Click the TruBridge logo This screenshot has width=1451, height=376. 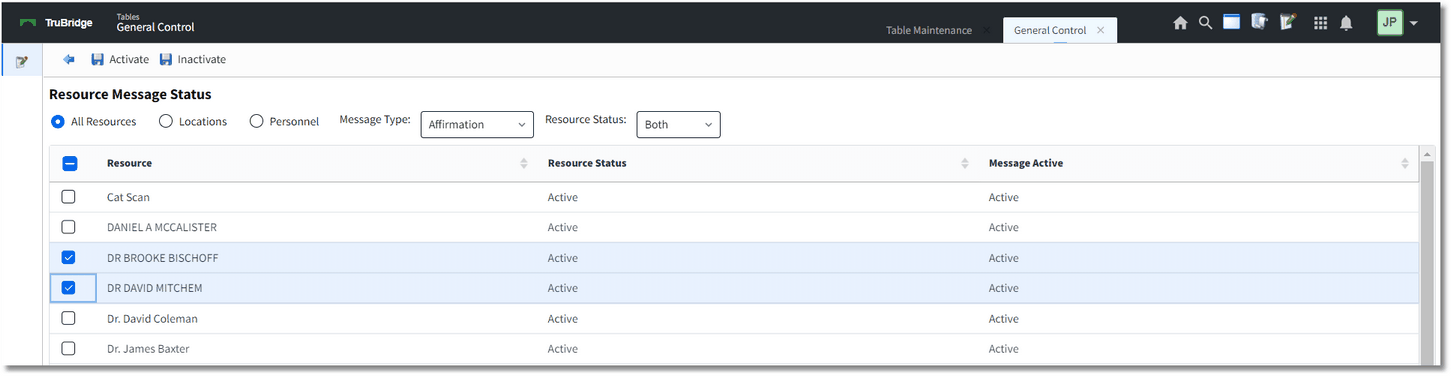coord(56,23)
